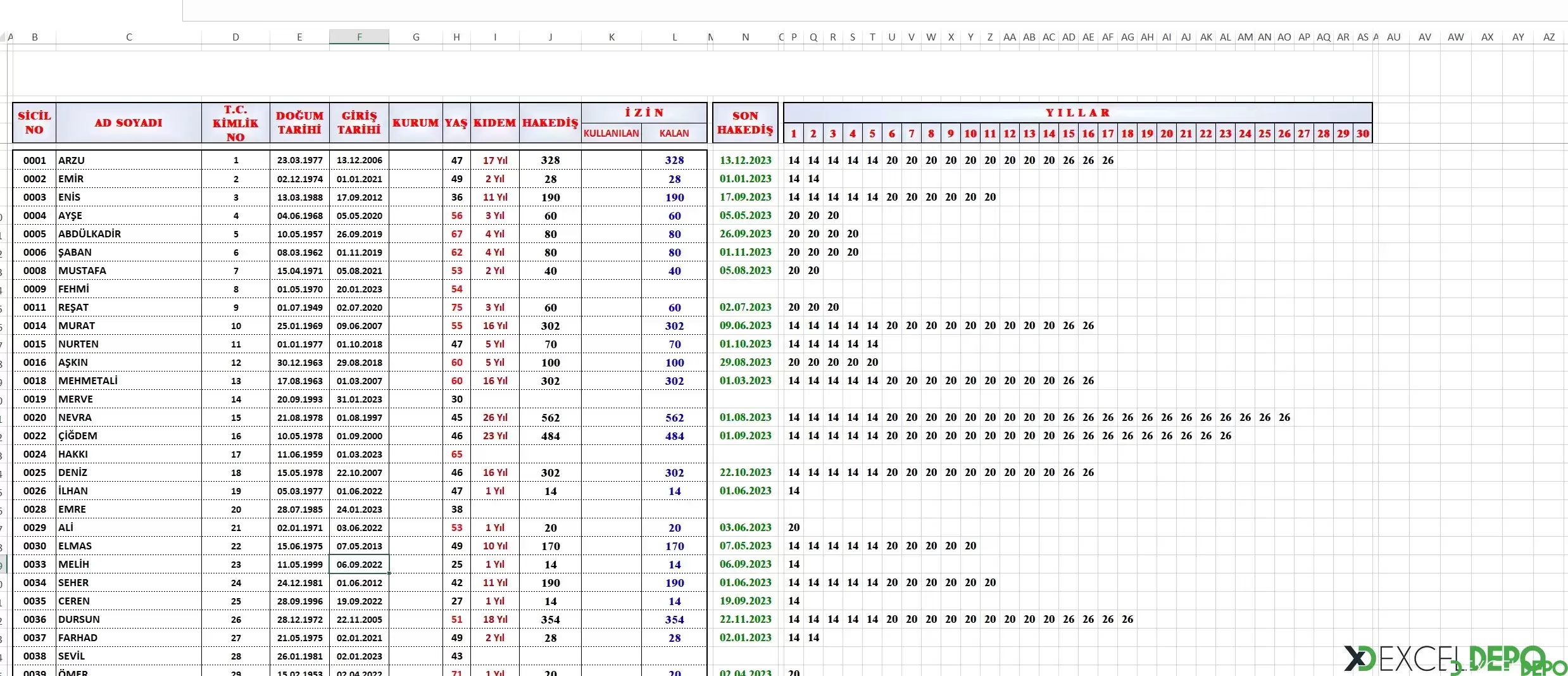Select column F header
The image size is (1568, 676).
(x=359, y=37)
